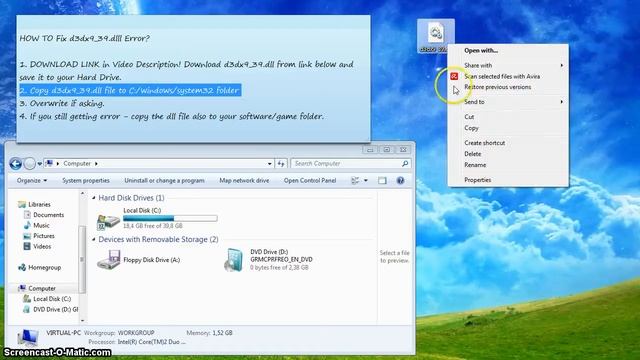Minimize the Explorer window
Viewport: 640px width, 360px height.
370,150
